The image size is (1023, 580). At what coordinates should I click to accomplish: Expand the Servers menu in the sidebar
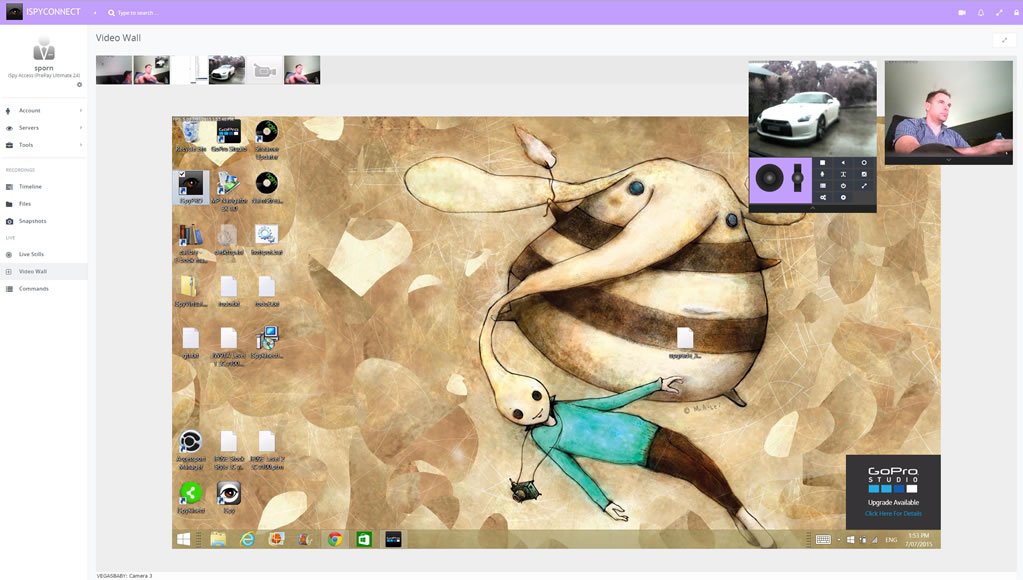44,128
